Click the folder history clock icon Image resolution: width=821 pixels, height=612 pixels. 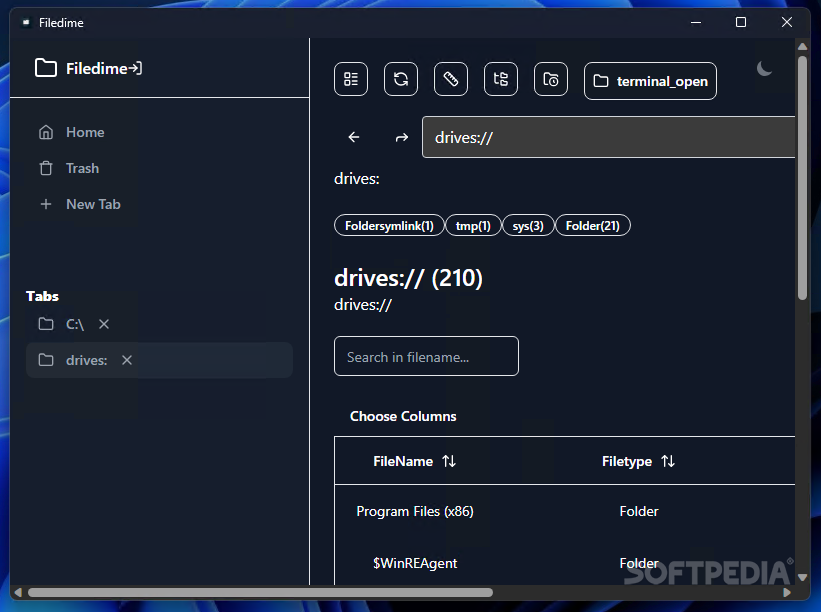(x=551, y=79)
